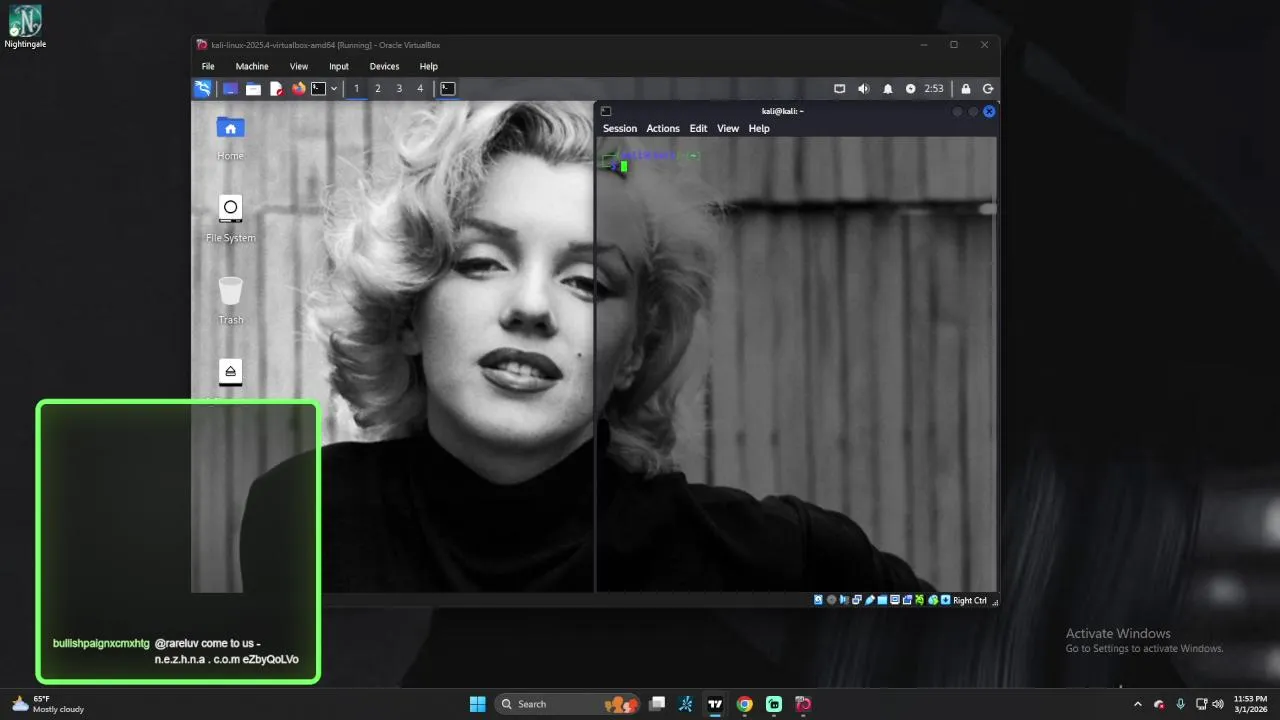Open Google Chrome from Windows taskbar
1280x720 pixels.
[744, 704]
